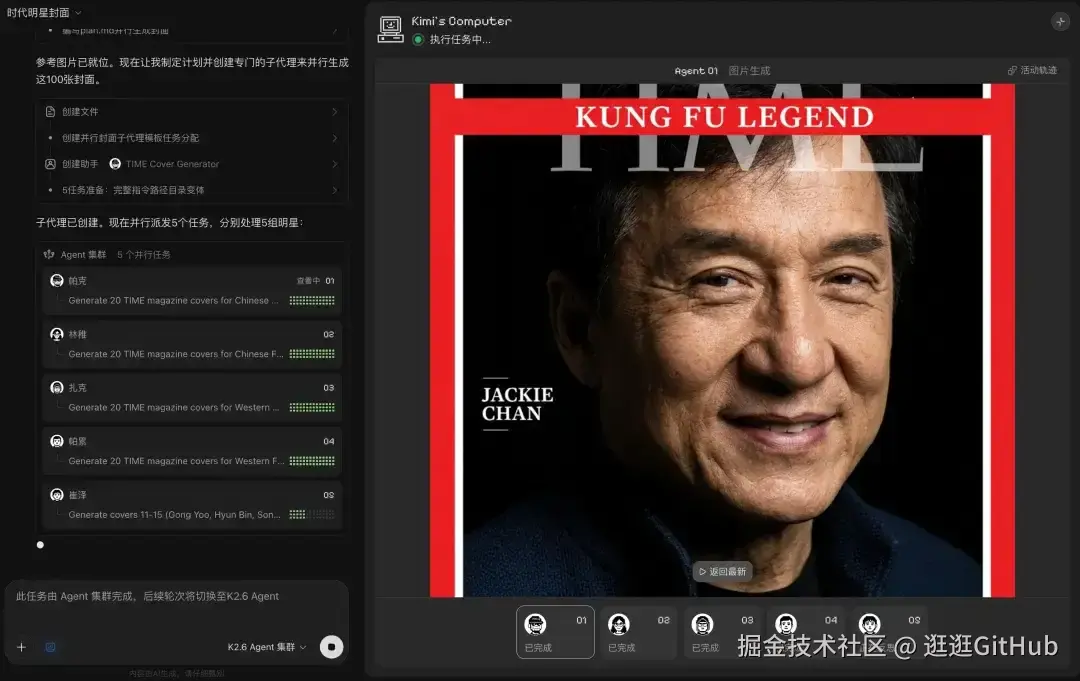Expand the 创建助手 TIME Cover Generator row
The height and width of the screenshot is (681, 1080).
coord(192,164)
